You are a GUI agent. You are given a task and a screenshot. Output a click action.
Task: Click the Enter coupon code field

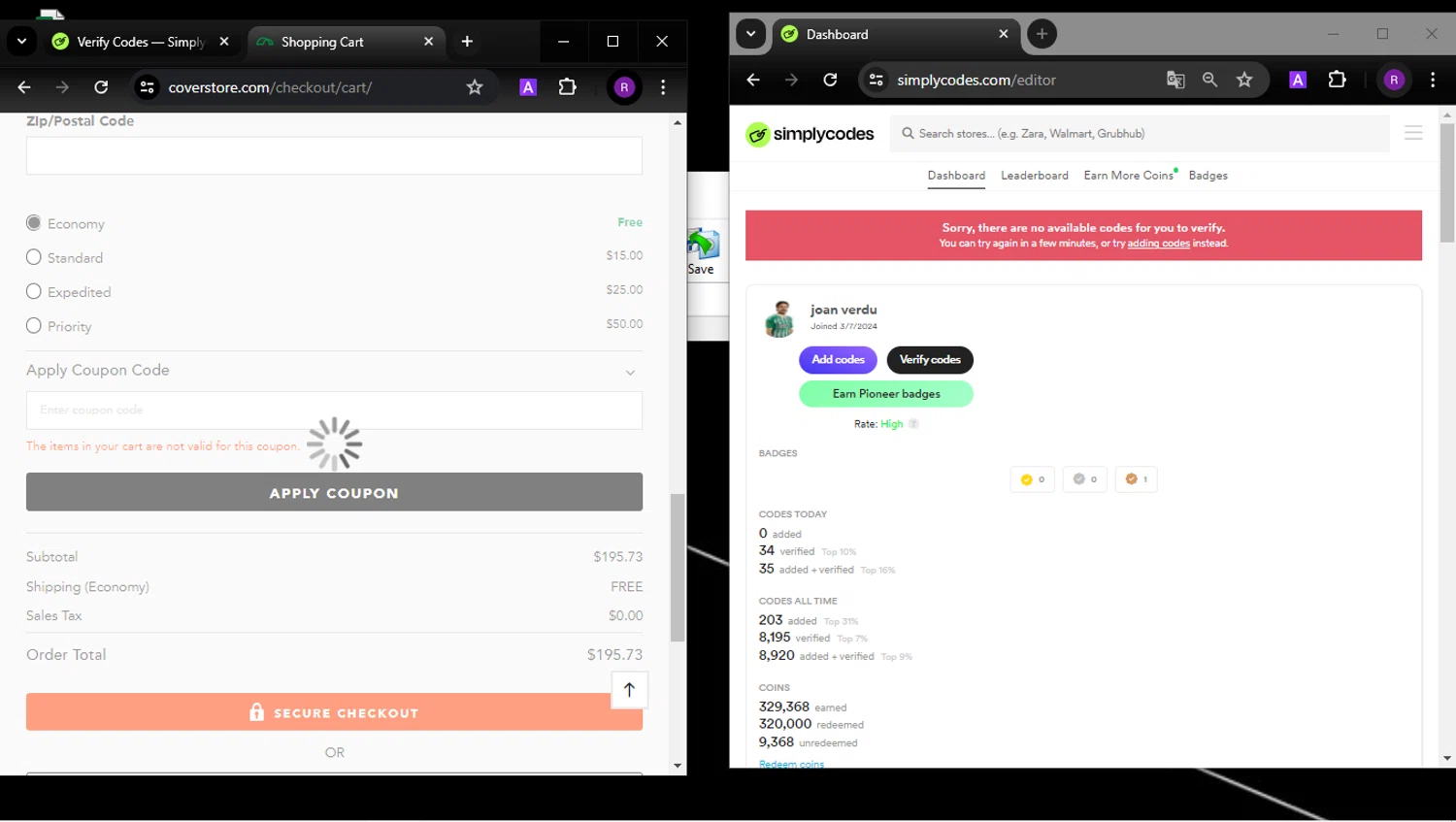pos(334,411)
